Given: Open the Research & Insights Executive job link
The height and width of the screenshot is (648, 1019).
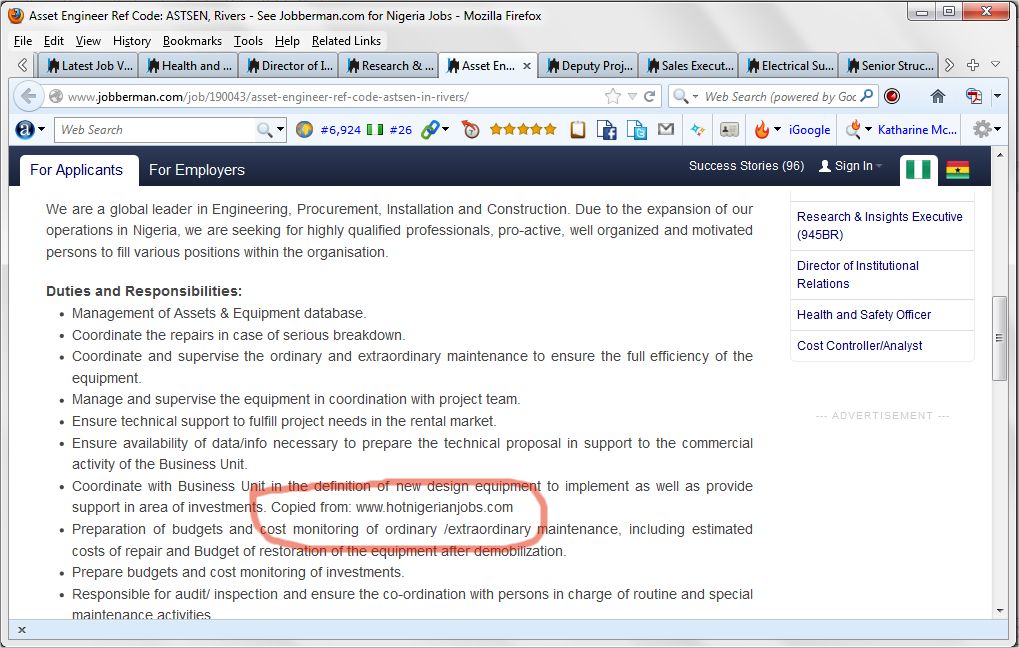Looking at the screenshot, I should click(x=879, y=226).
